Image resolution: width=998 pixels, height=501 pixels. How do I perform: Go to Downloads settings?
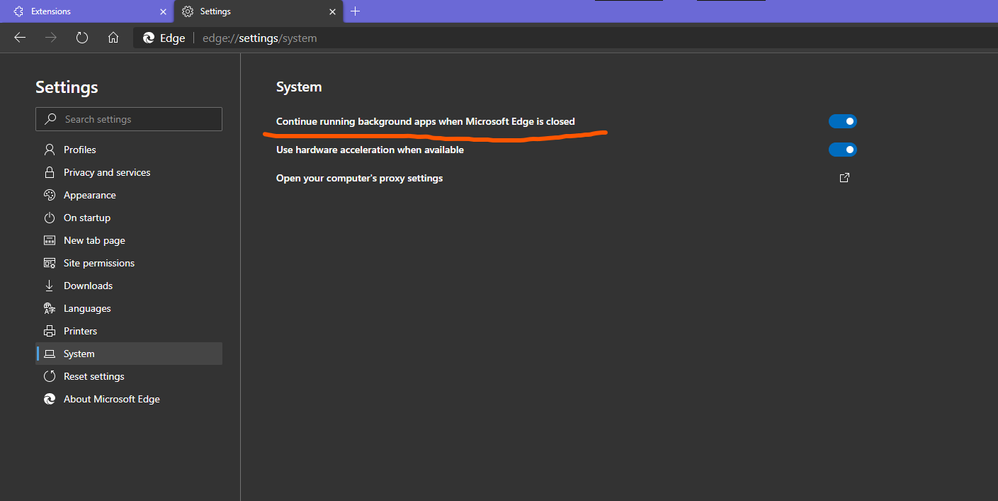click(x=129, y=286)
